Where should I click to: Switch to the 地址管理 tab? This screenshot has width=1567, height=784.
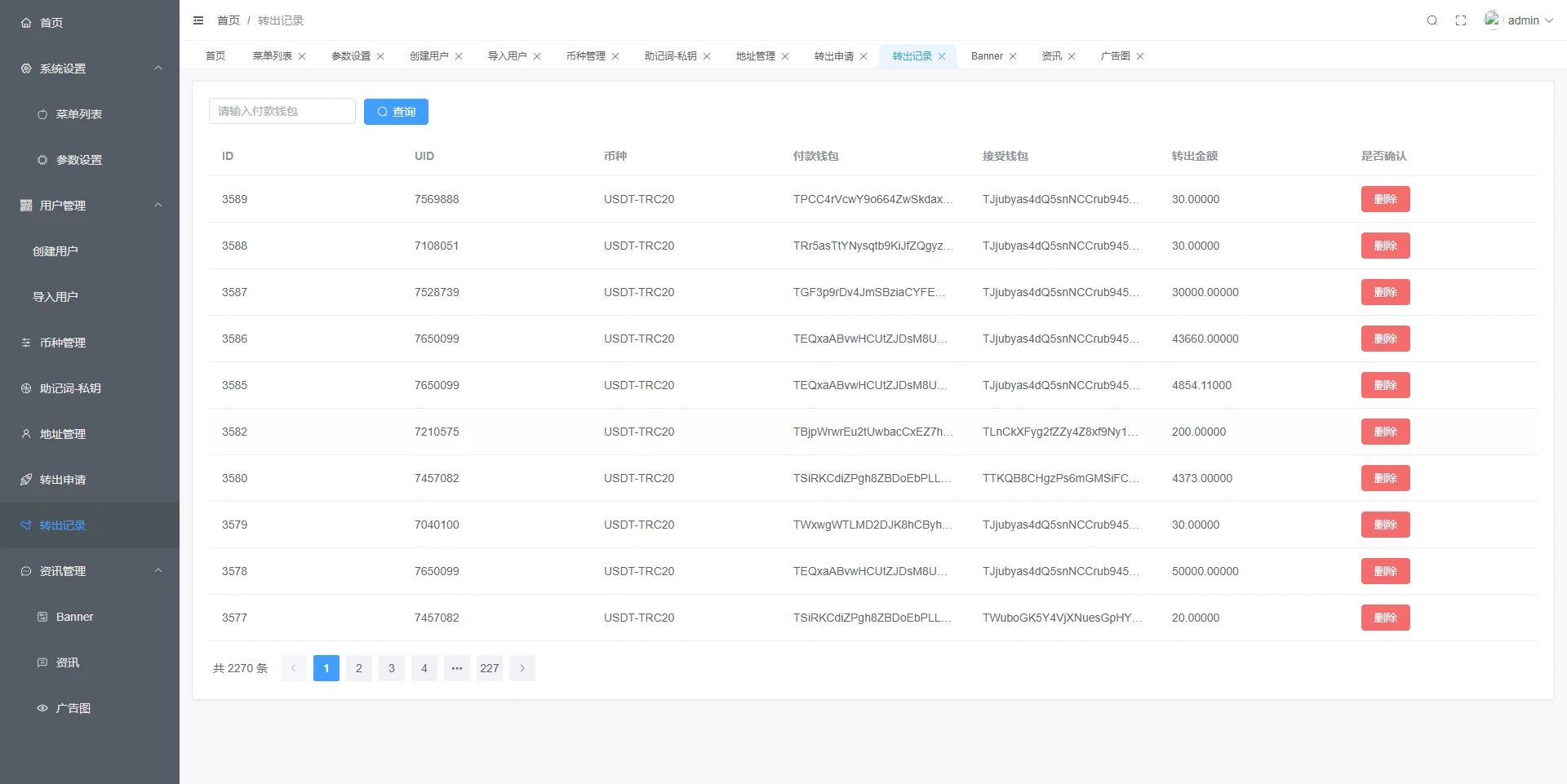point(755,56)
